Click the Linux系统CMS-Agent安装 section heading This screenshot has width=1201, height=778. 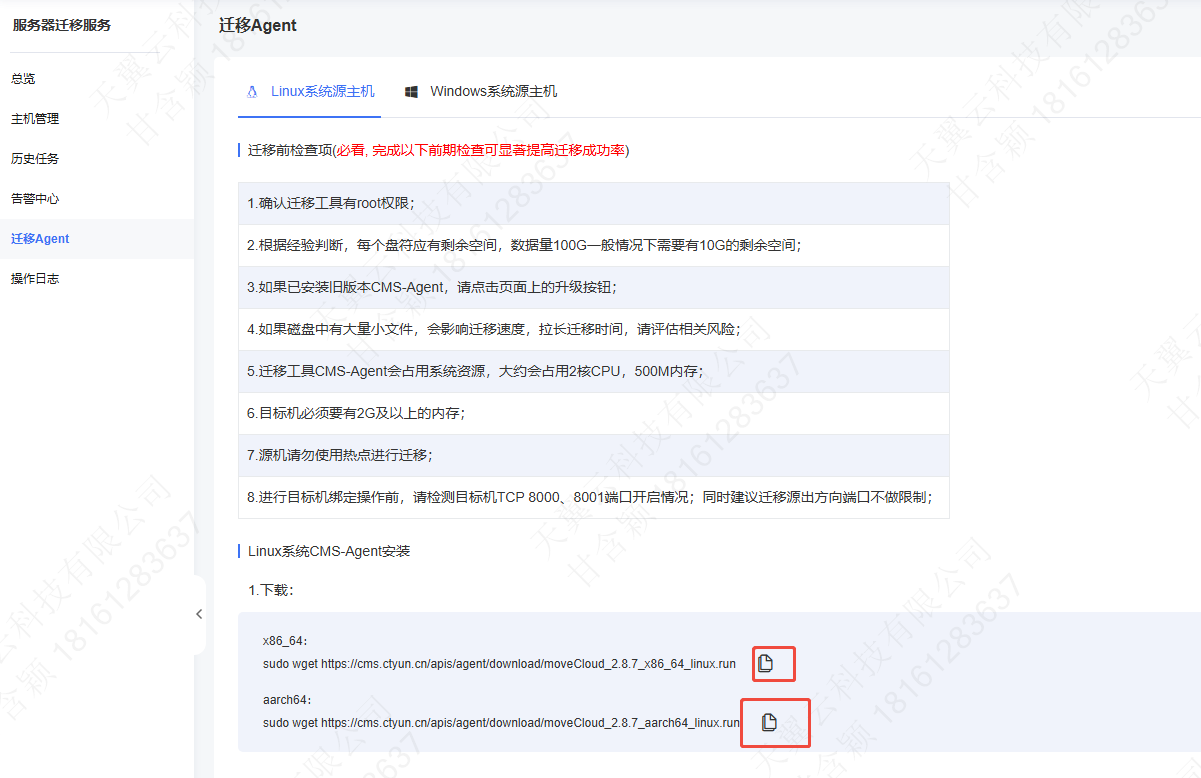[329, 551]
